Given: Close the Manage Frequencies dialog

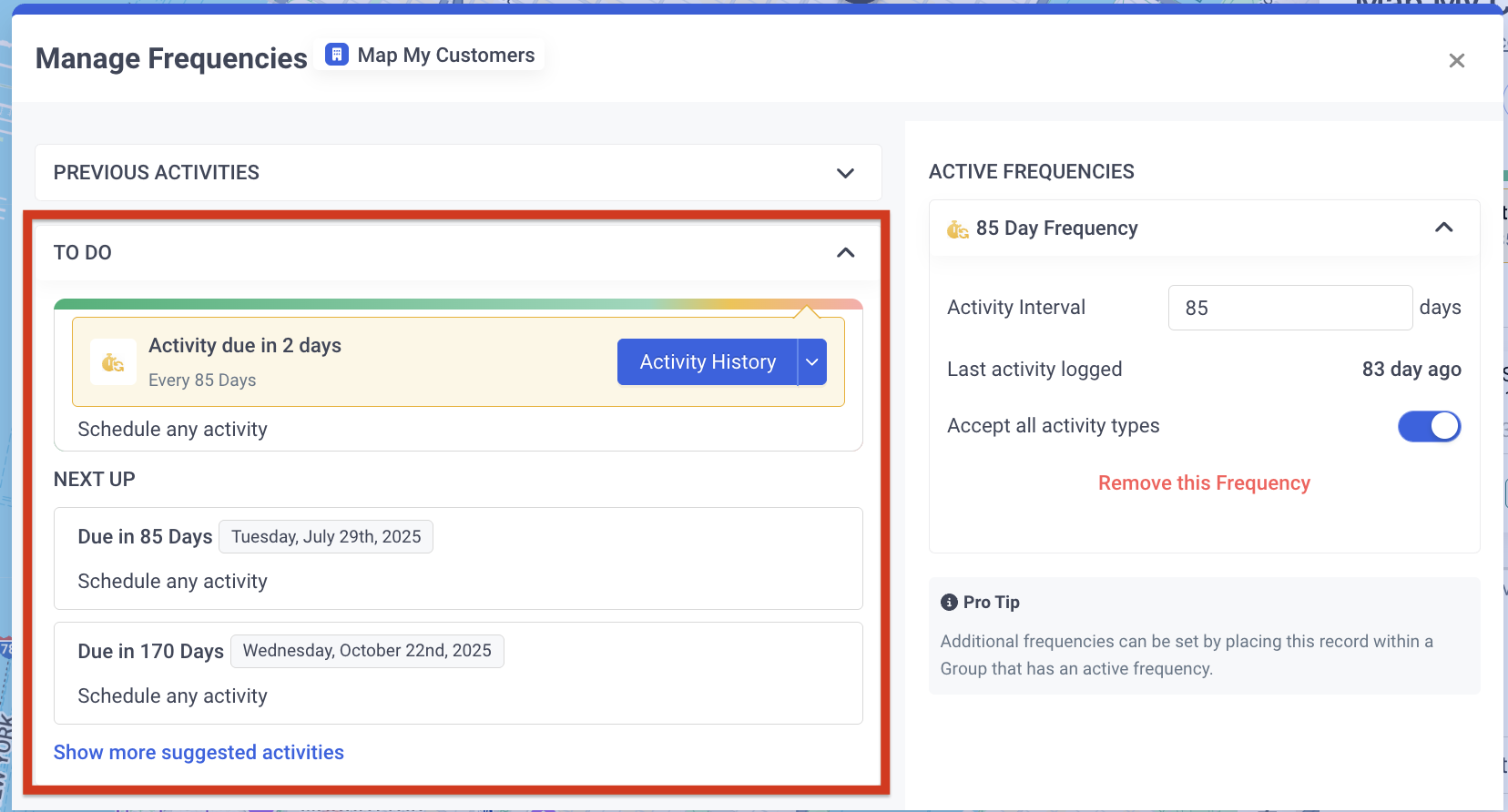Looking at the screenshot, I should [1456, 60].
